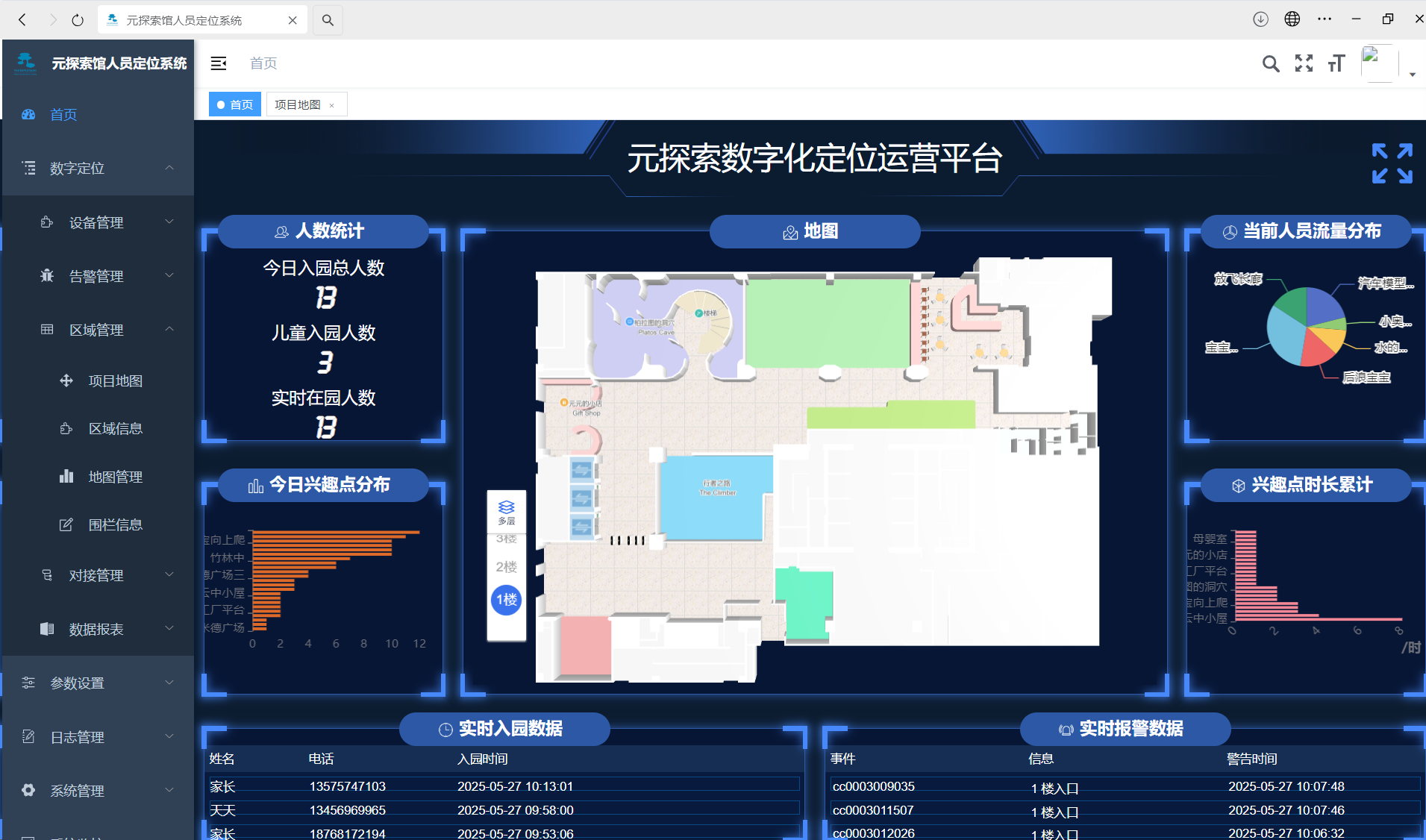
Task: Click the browser globe icon
Action: tap(1292, 19)
